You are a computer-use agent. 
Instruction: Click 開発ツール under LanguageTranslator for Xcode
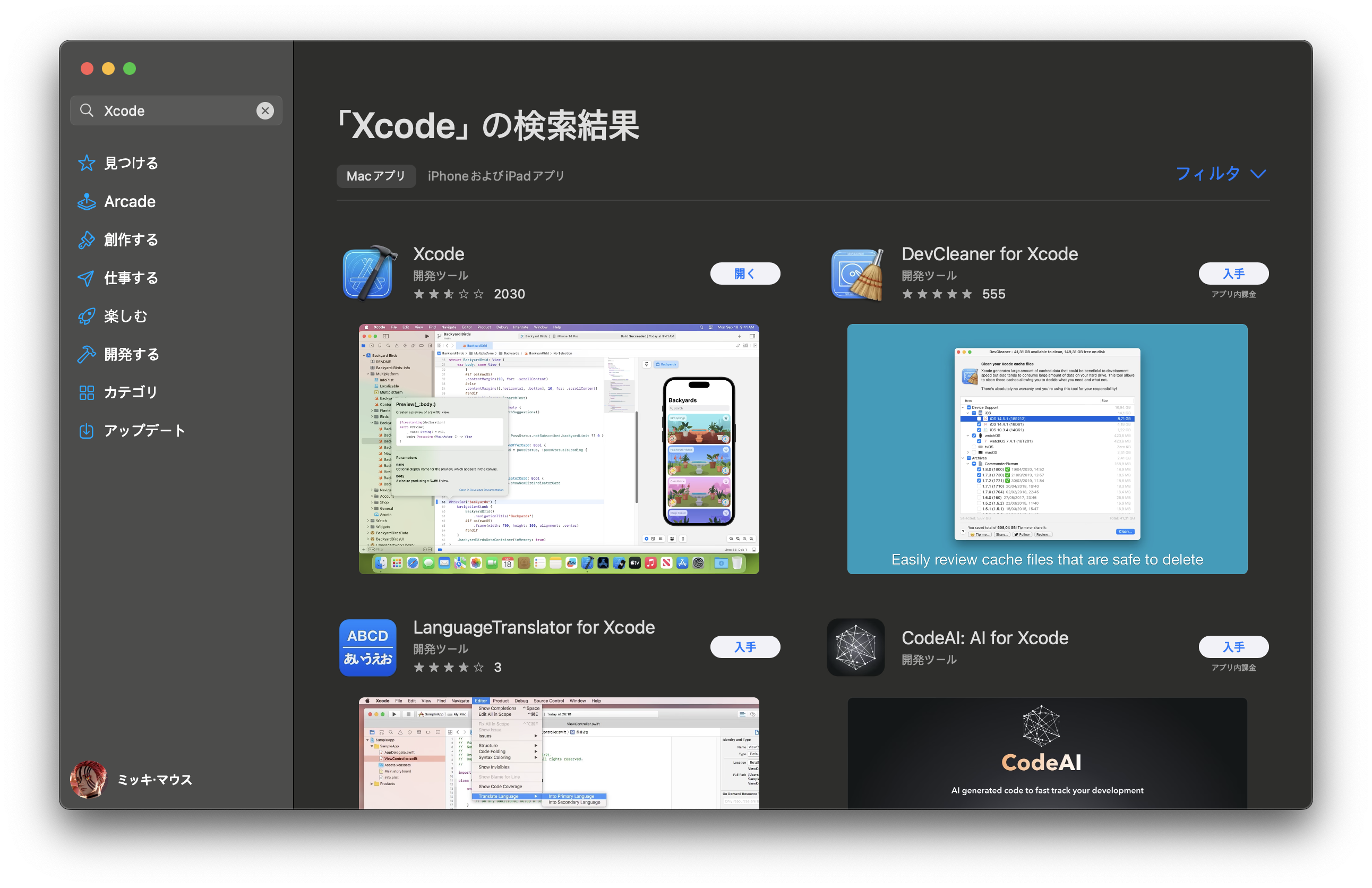(x=441, y=650)
